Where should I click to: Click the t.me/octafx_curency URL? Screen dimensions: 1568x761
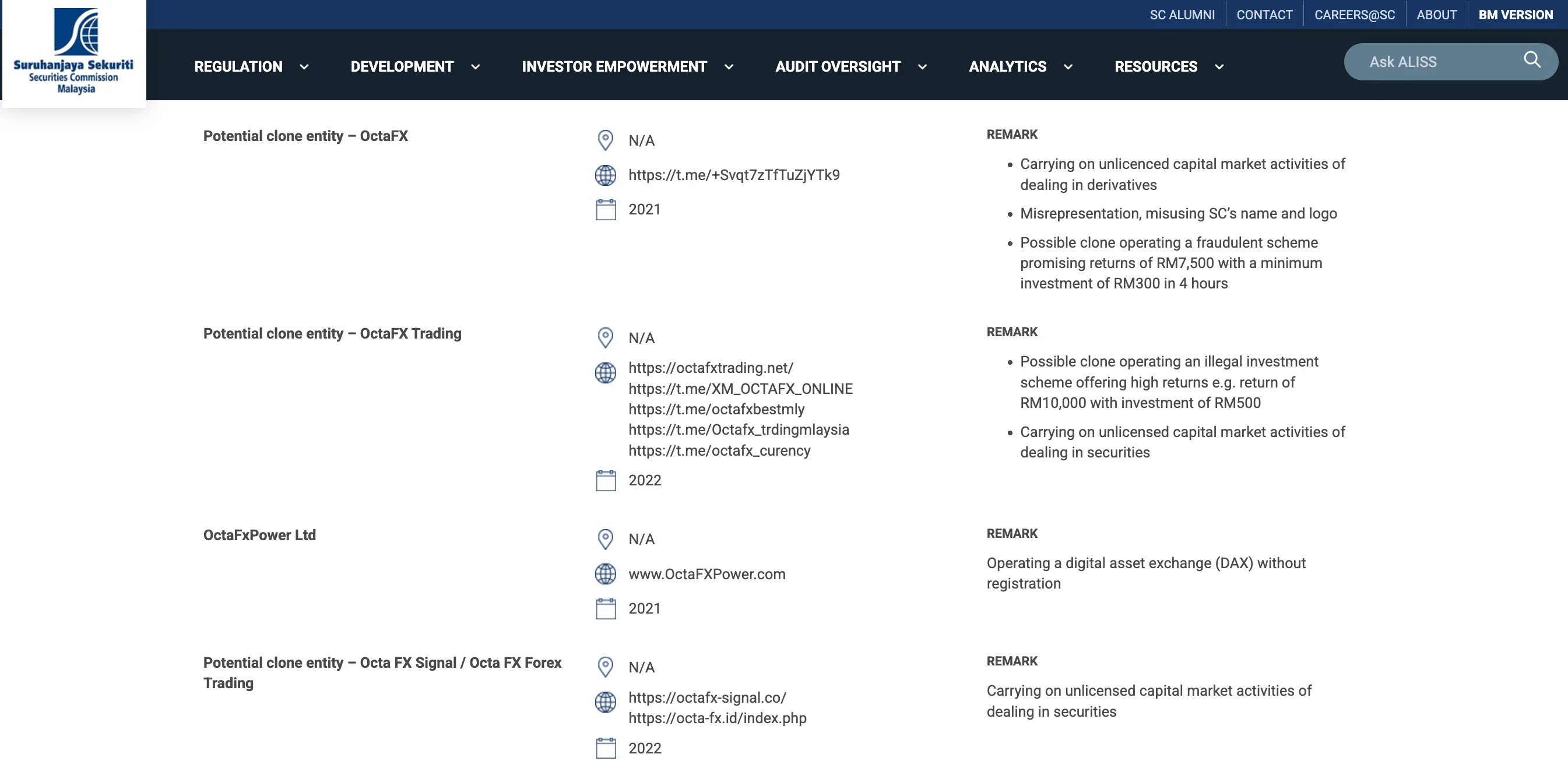[x=719, y=450]
